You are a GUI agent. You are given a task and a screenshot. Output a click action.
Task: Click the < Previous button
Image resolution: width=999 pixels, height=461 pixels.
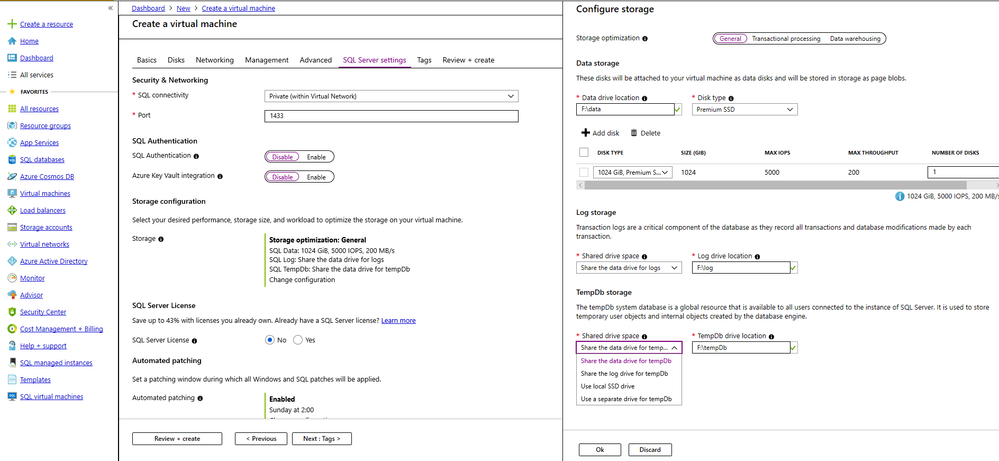pos(261,439)
